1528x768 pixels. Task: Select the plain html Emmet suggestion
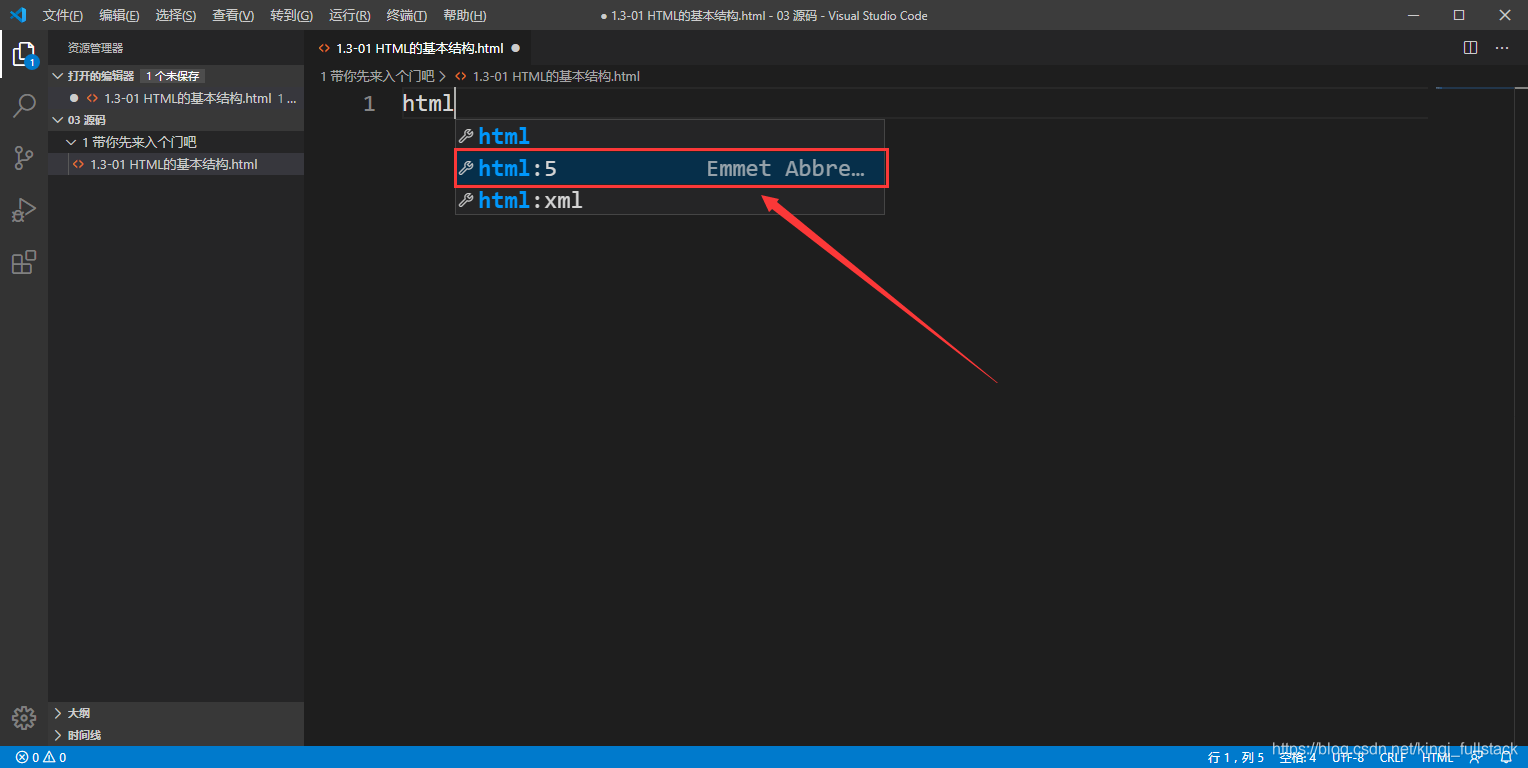670,136
